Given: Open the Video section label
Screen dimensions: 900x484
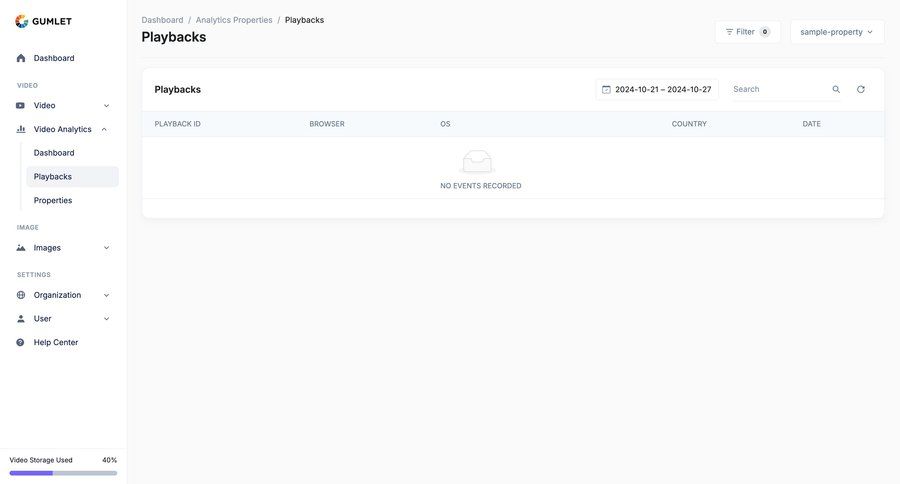Looking at the screenshot, I should 27,86.
